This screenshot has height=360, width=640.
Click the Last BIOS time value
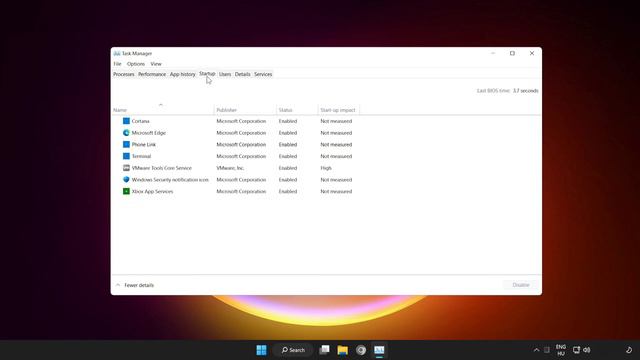coord(525,91)
